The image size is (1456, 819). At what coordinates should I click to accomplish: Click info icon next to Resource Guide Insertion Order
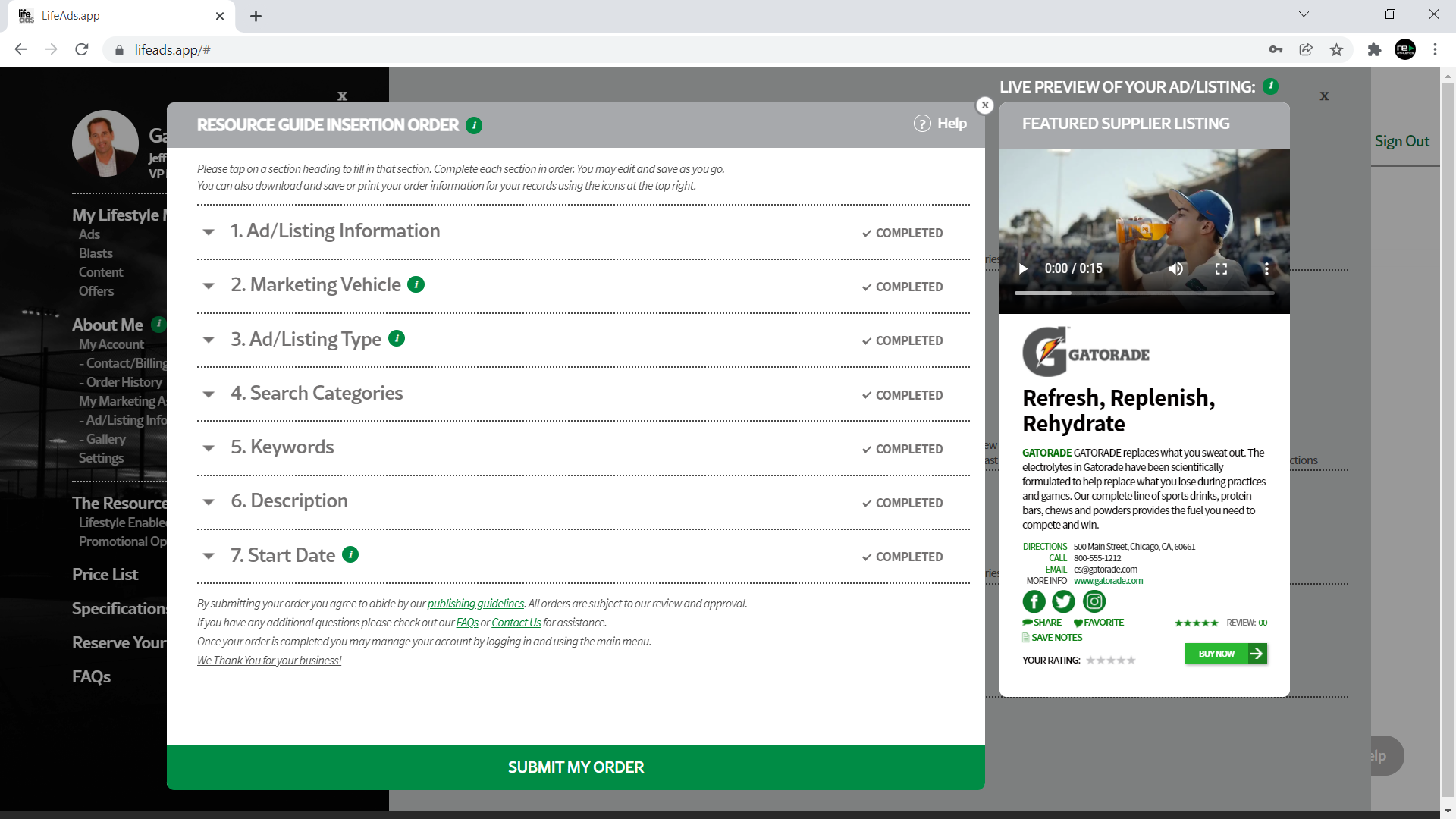474,125
